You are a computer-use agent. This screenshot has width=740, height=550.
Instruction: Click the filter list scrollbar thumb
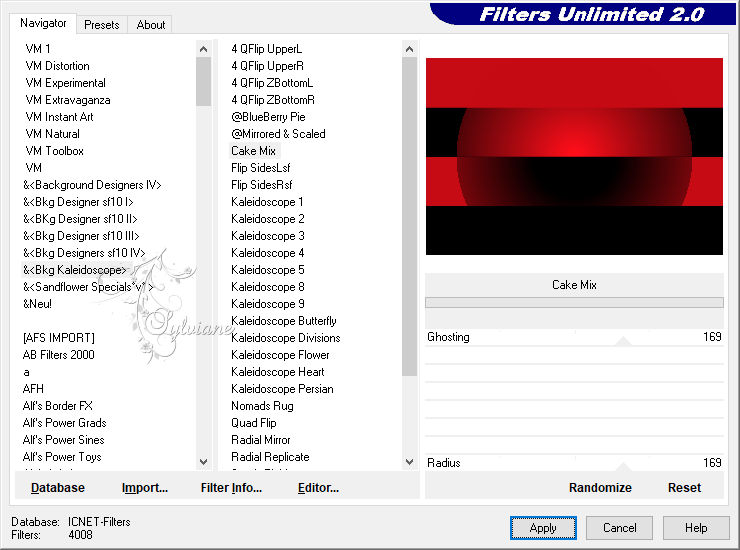pyautogui.click(x=409, y=217)
